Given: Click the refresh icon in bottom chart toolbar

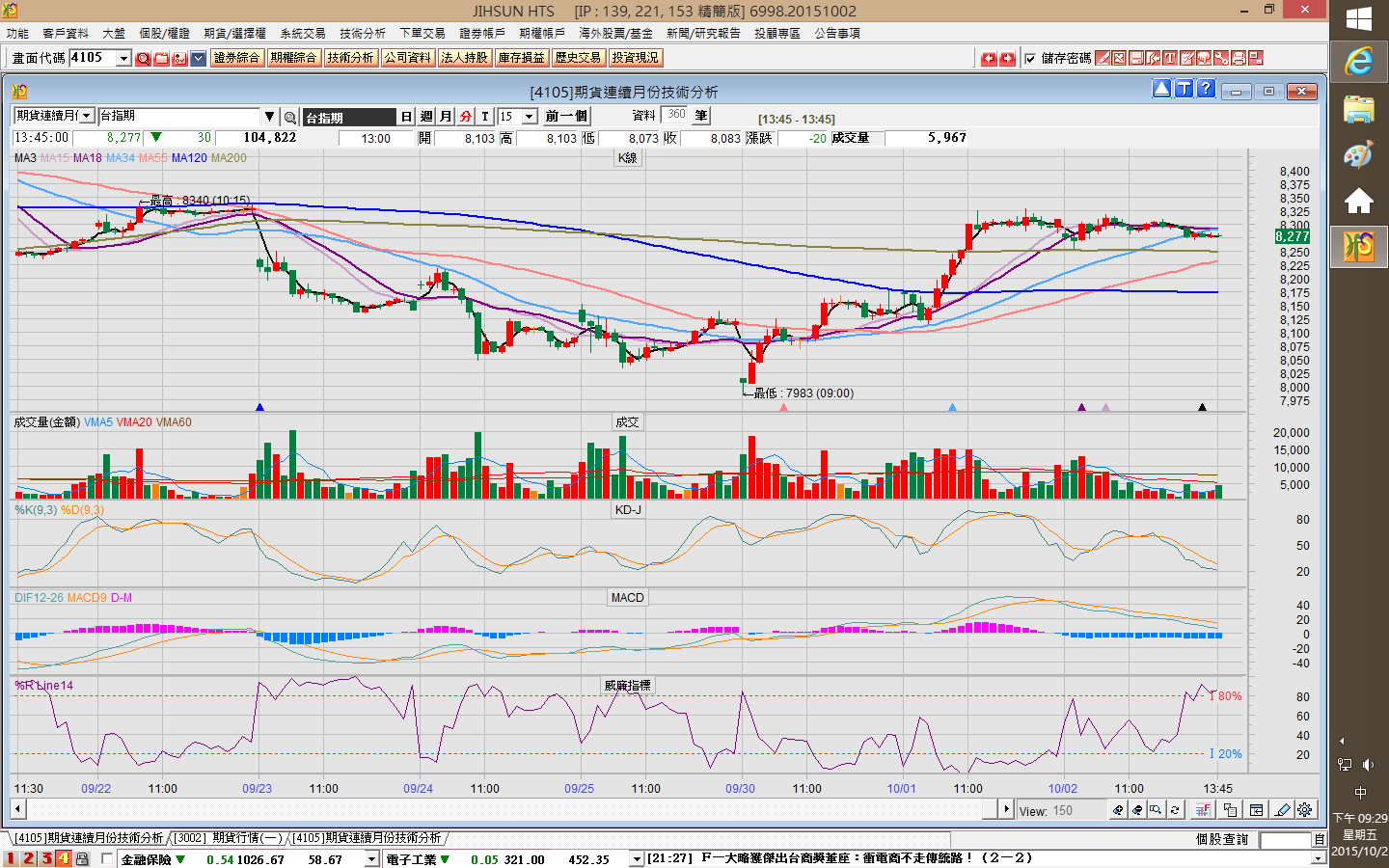Looking at the screenshot, I should click(1175, 810).
